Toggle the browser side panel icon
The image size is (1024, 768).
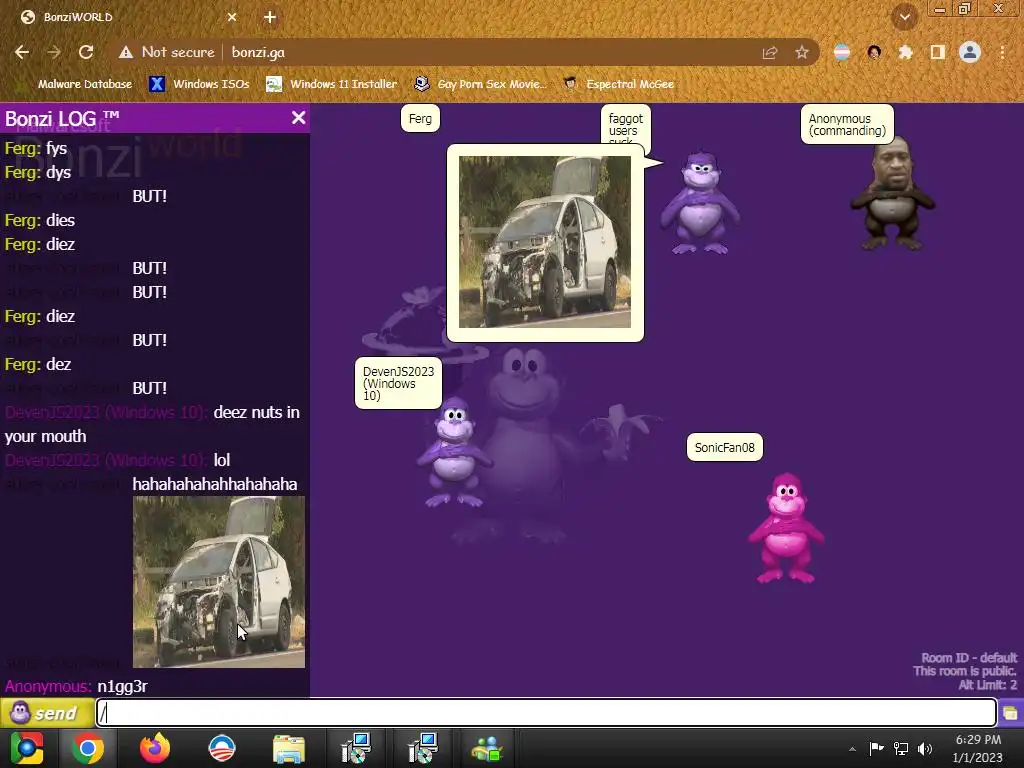click(x=937, y=52)
